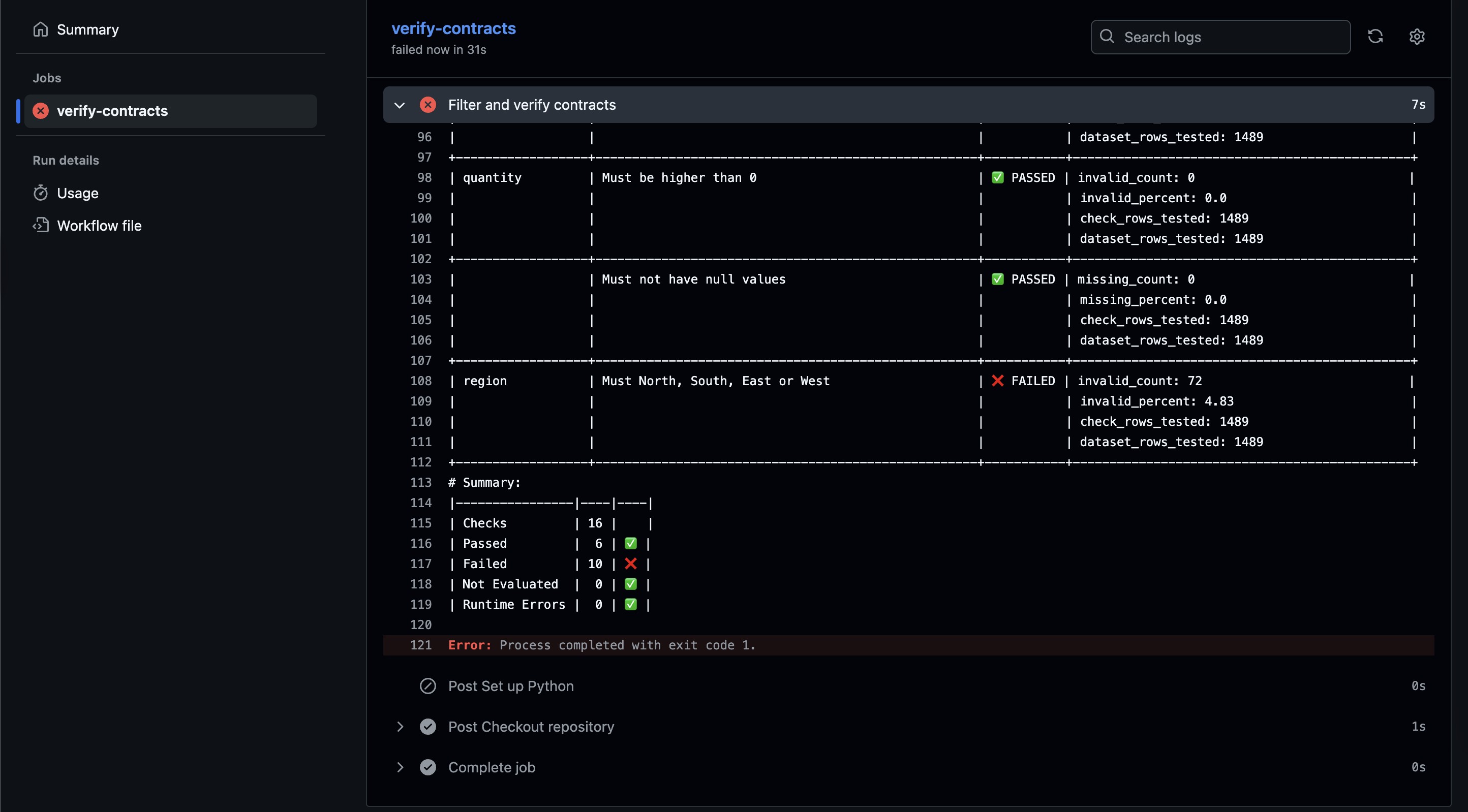1468x812 pixels.
Task: Select log line number 121
Action: [420, 645]
